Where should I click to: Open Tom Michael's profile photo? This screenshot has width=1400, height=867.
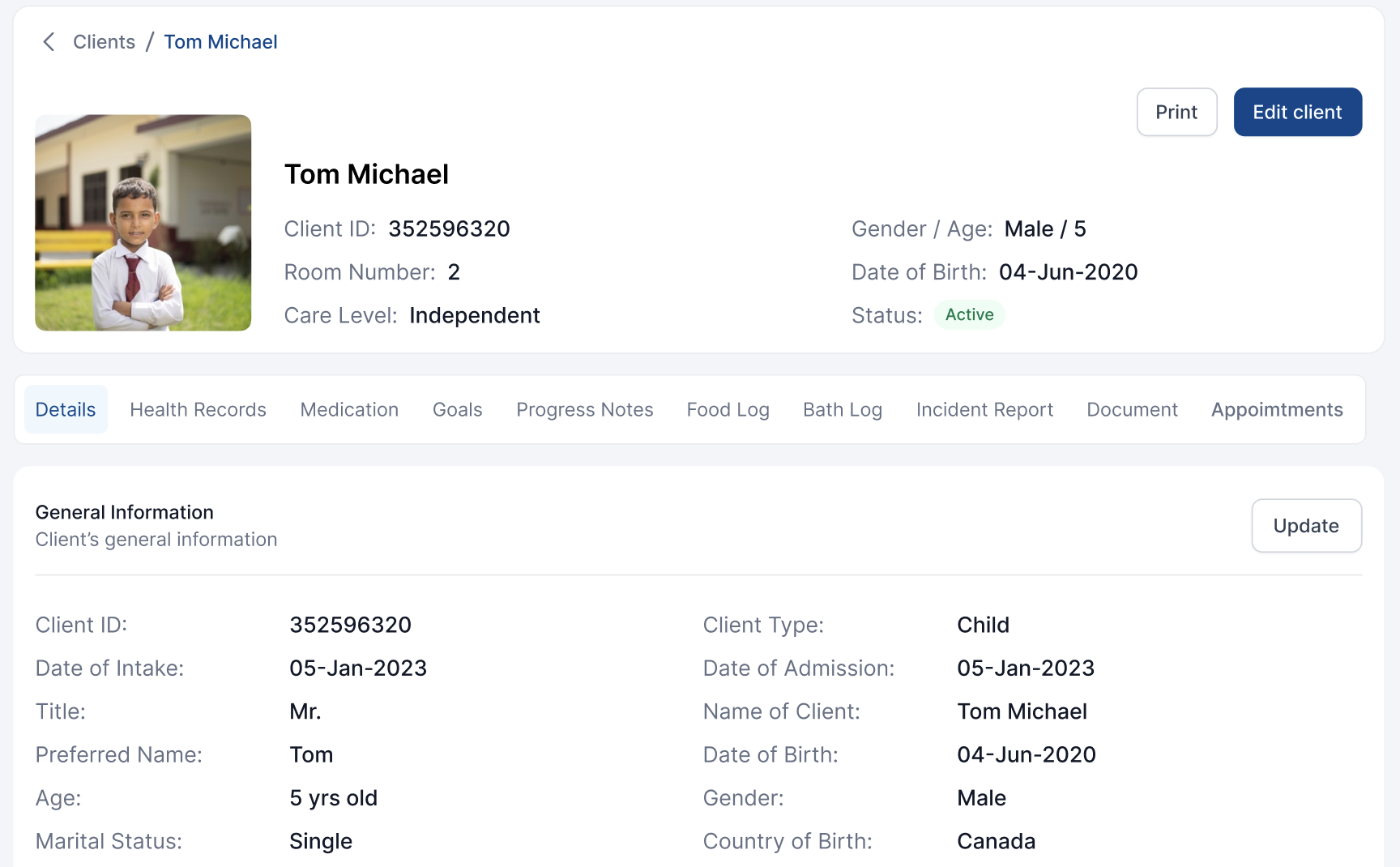[x=143, y=223]
